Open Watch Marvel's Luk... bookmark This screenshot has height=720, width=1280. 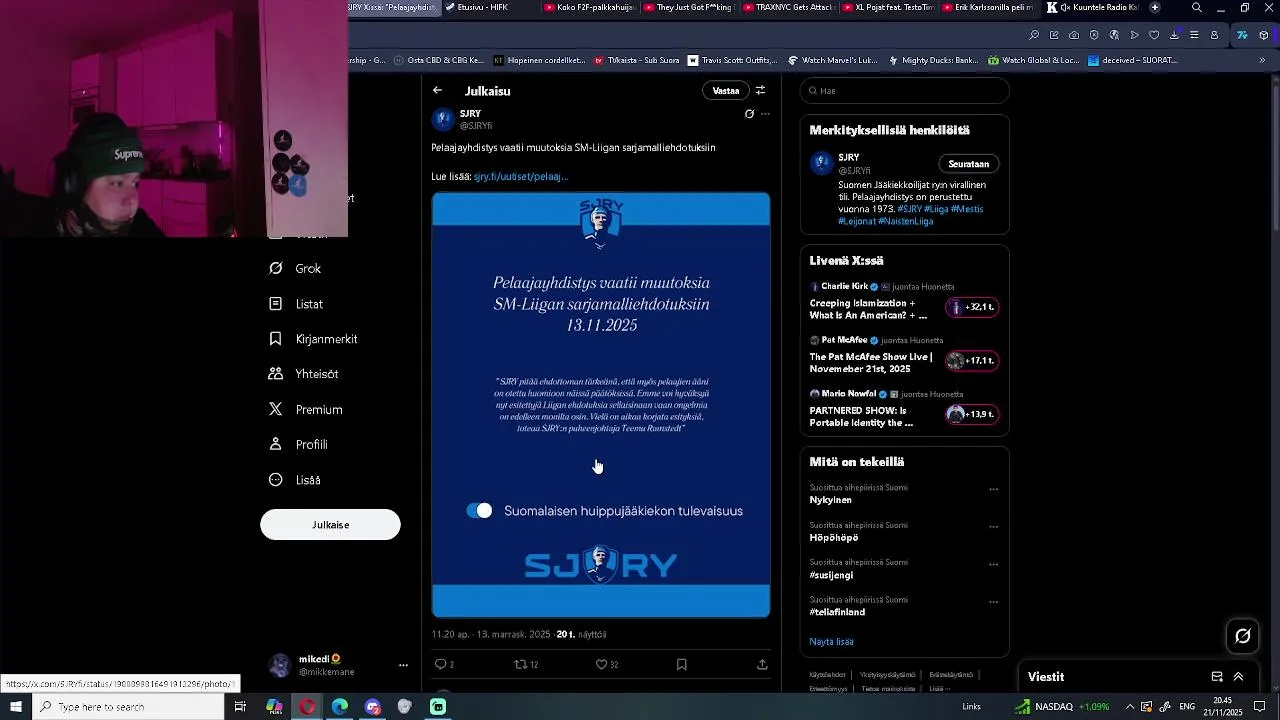833,60
